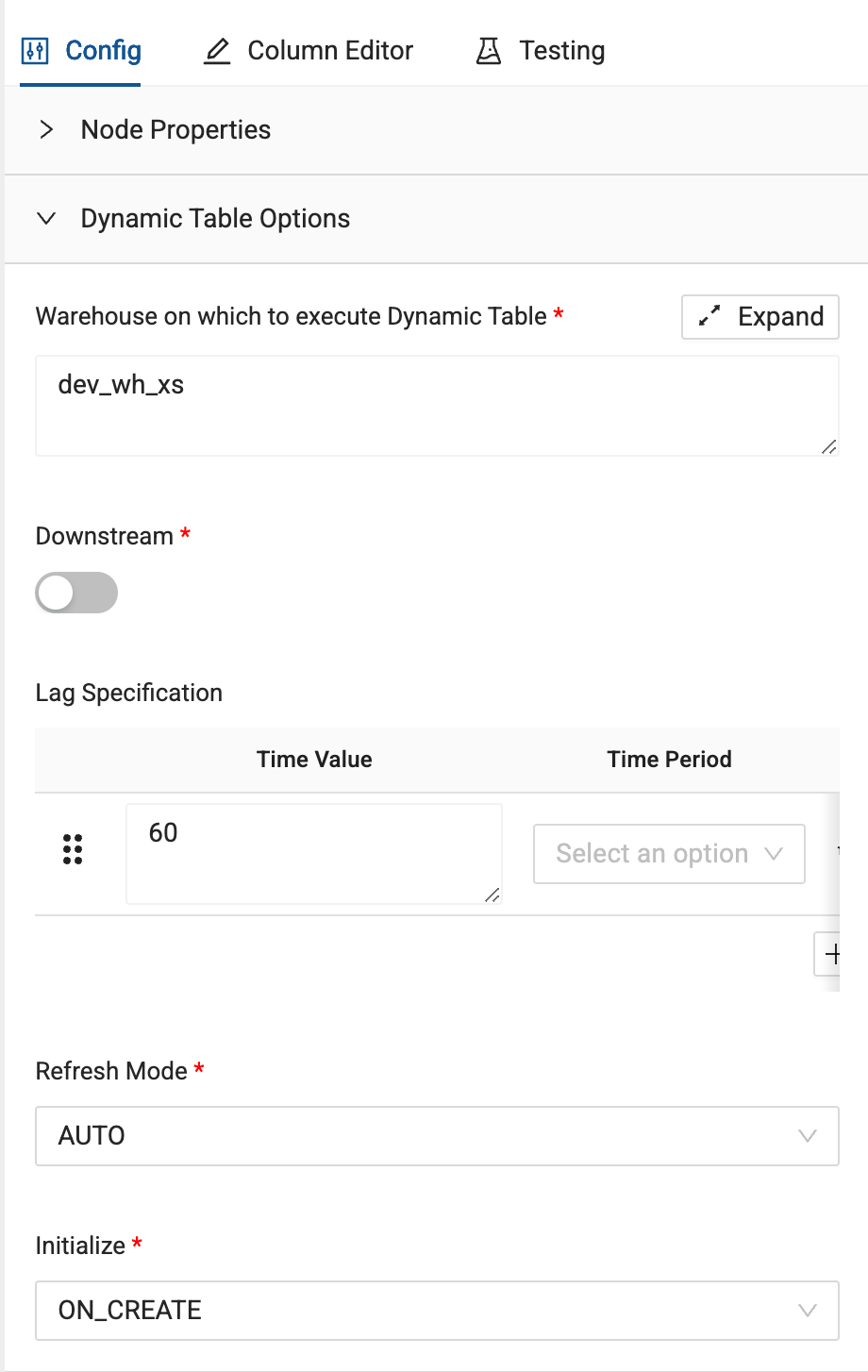Click the Column Editor pencil icon

point(217,51)
